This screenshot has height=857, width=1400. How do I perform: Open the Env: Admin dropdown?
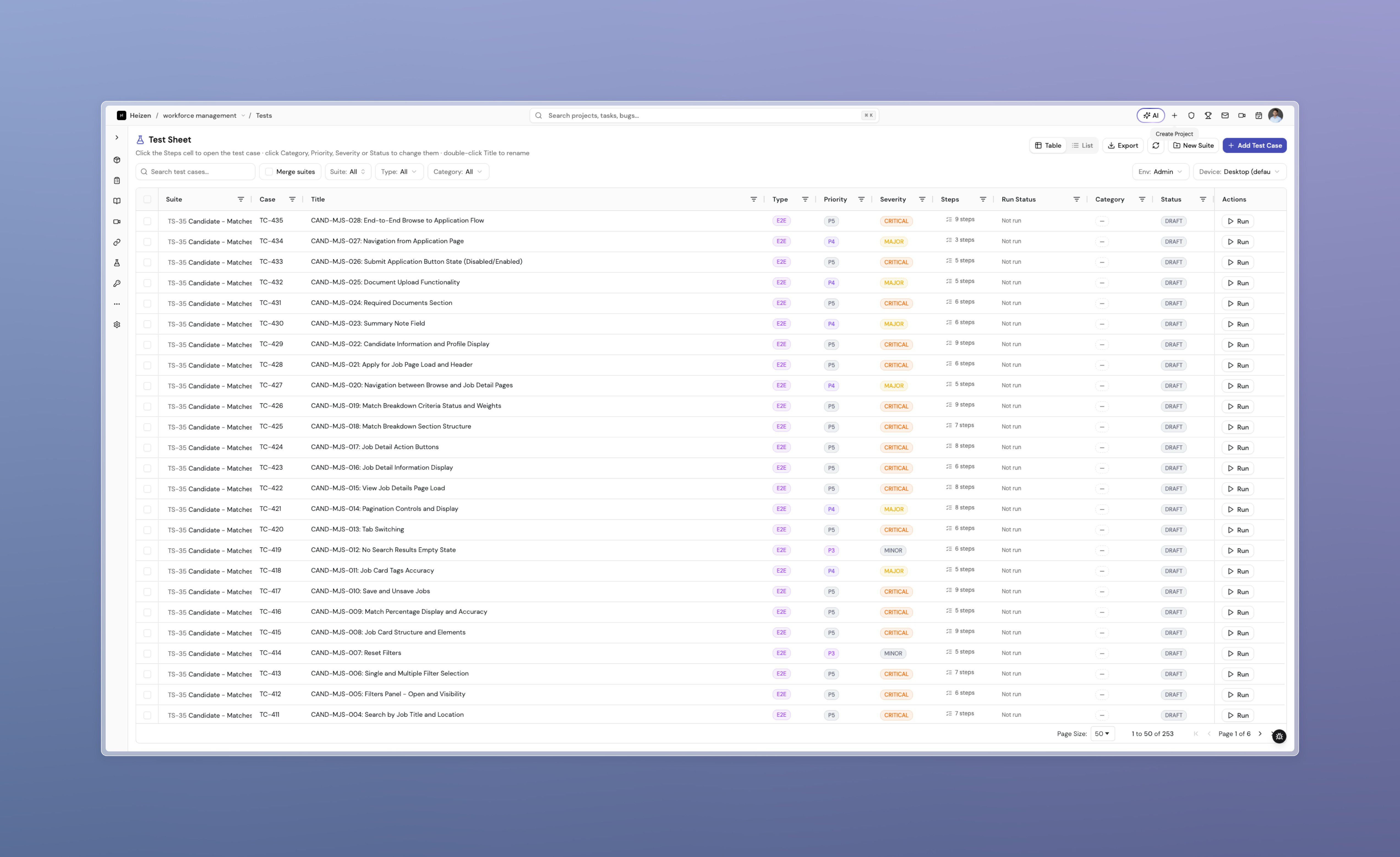point(1160,172)
